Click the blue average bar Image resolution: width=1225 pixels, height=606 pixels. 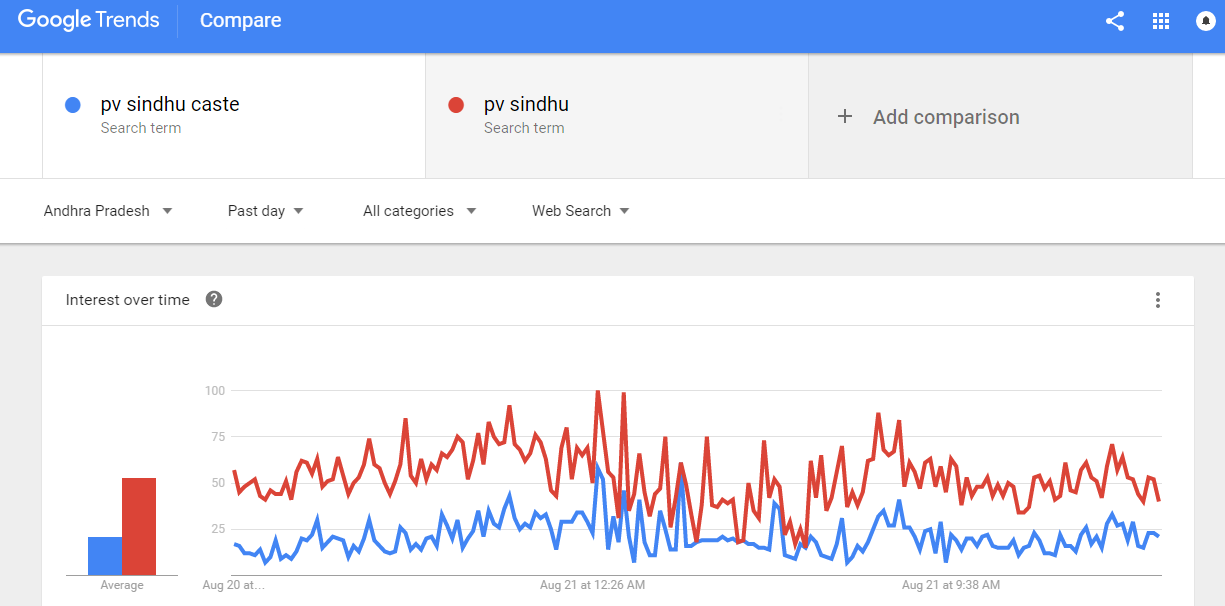tap(104, 556)
